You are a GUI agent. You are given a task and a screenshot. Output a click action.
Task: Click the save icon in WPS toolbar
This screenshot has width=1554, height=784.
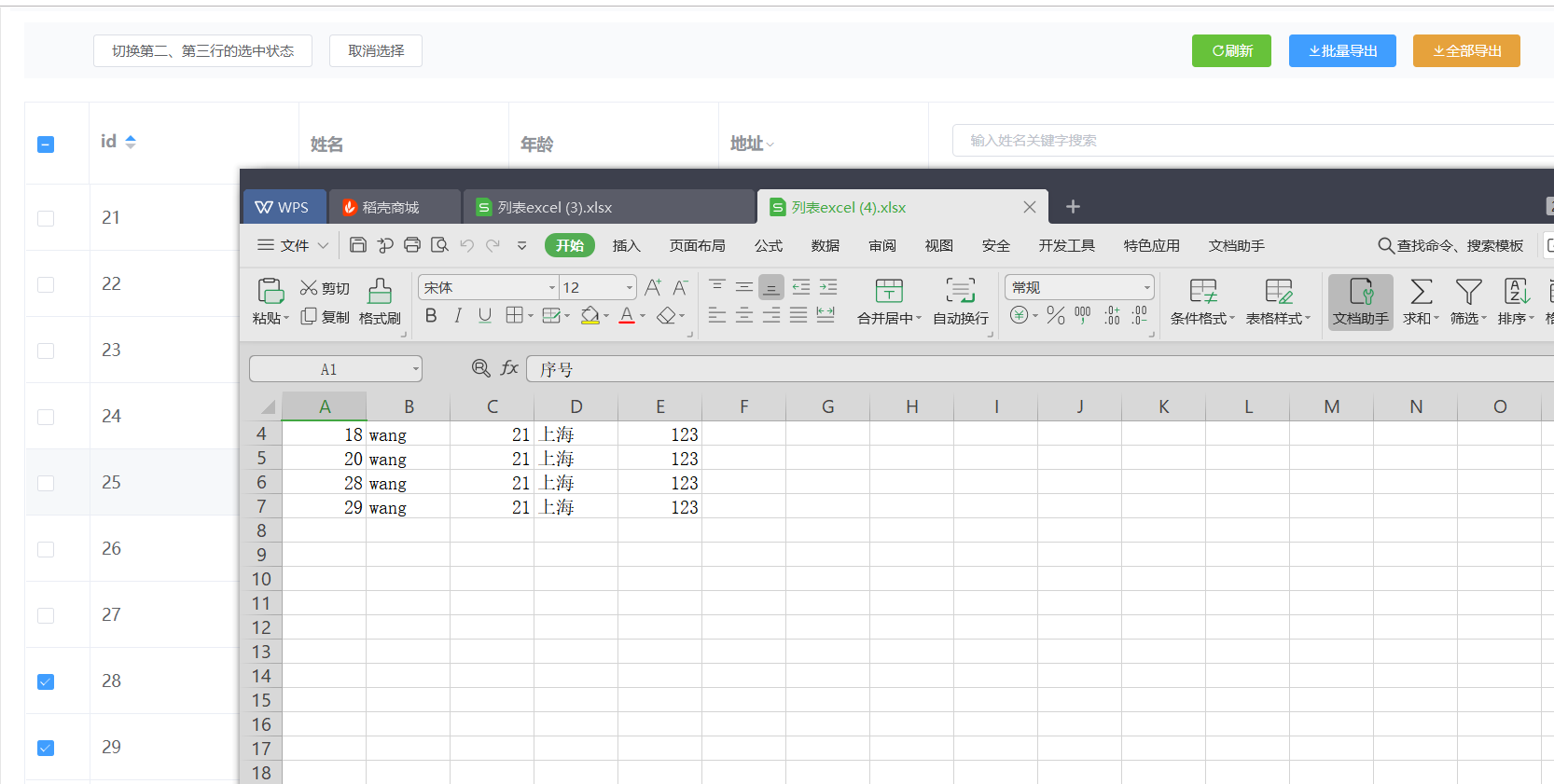pos(358,245)
